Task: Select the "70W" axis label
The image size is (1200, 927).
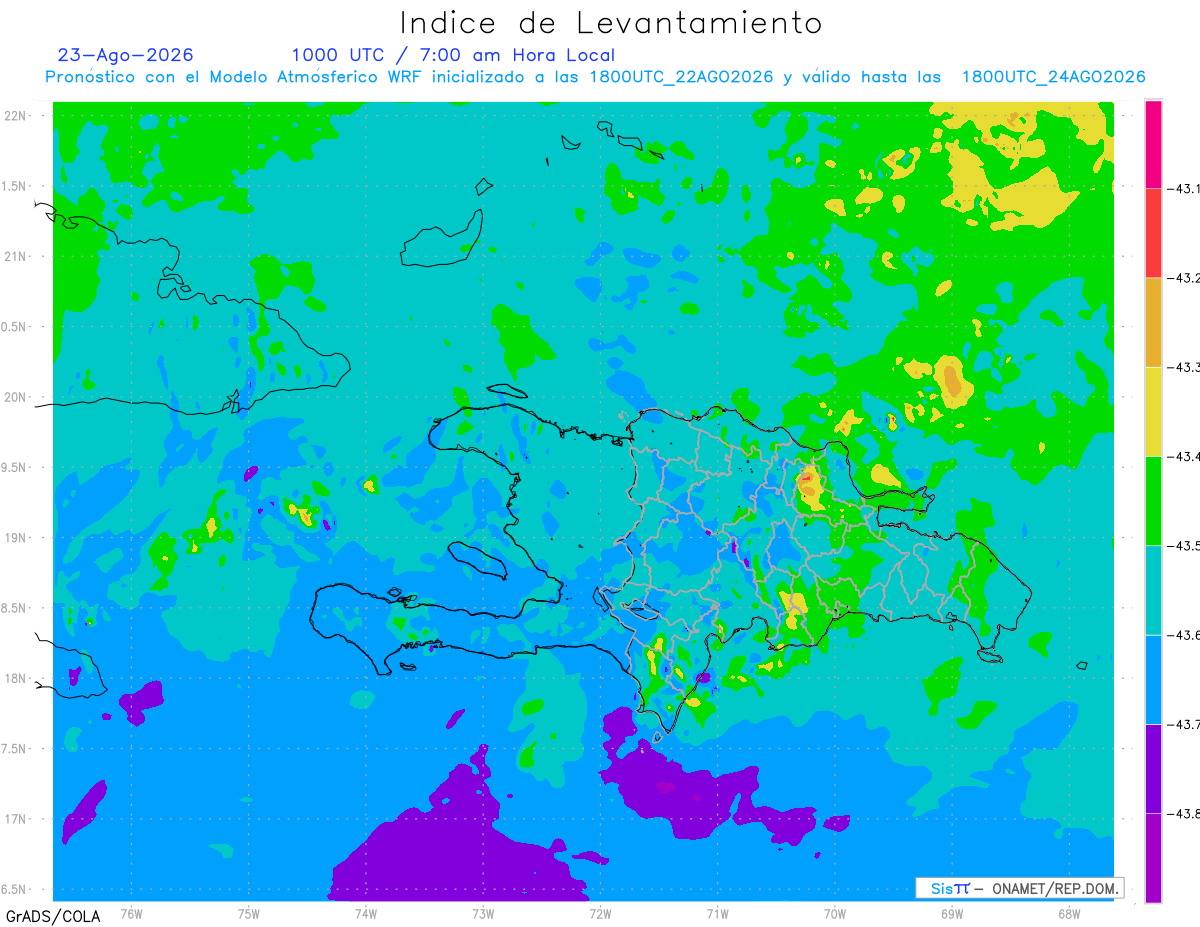Action: (x=835, y=914)
